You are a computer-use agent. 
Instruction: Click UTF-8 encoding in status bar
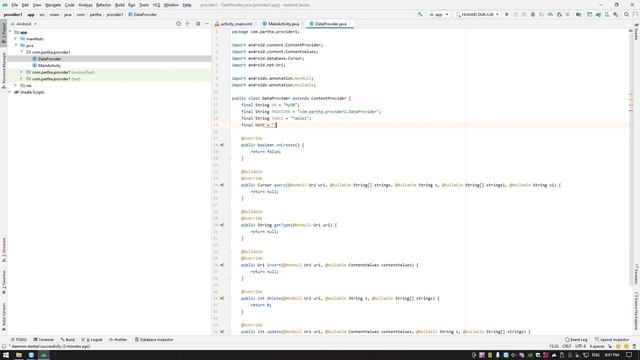(x=580, y=346)
